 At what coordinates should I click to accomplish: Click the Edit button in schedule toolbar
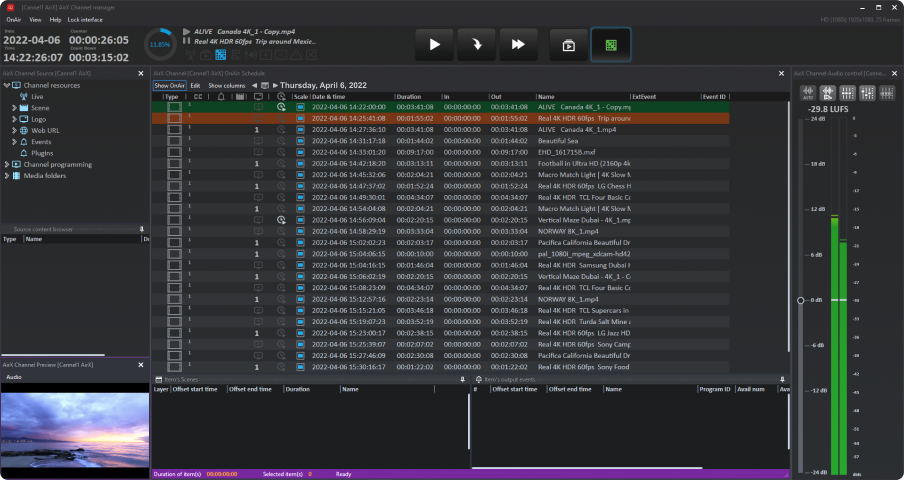point(196,85)
